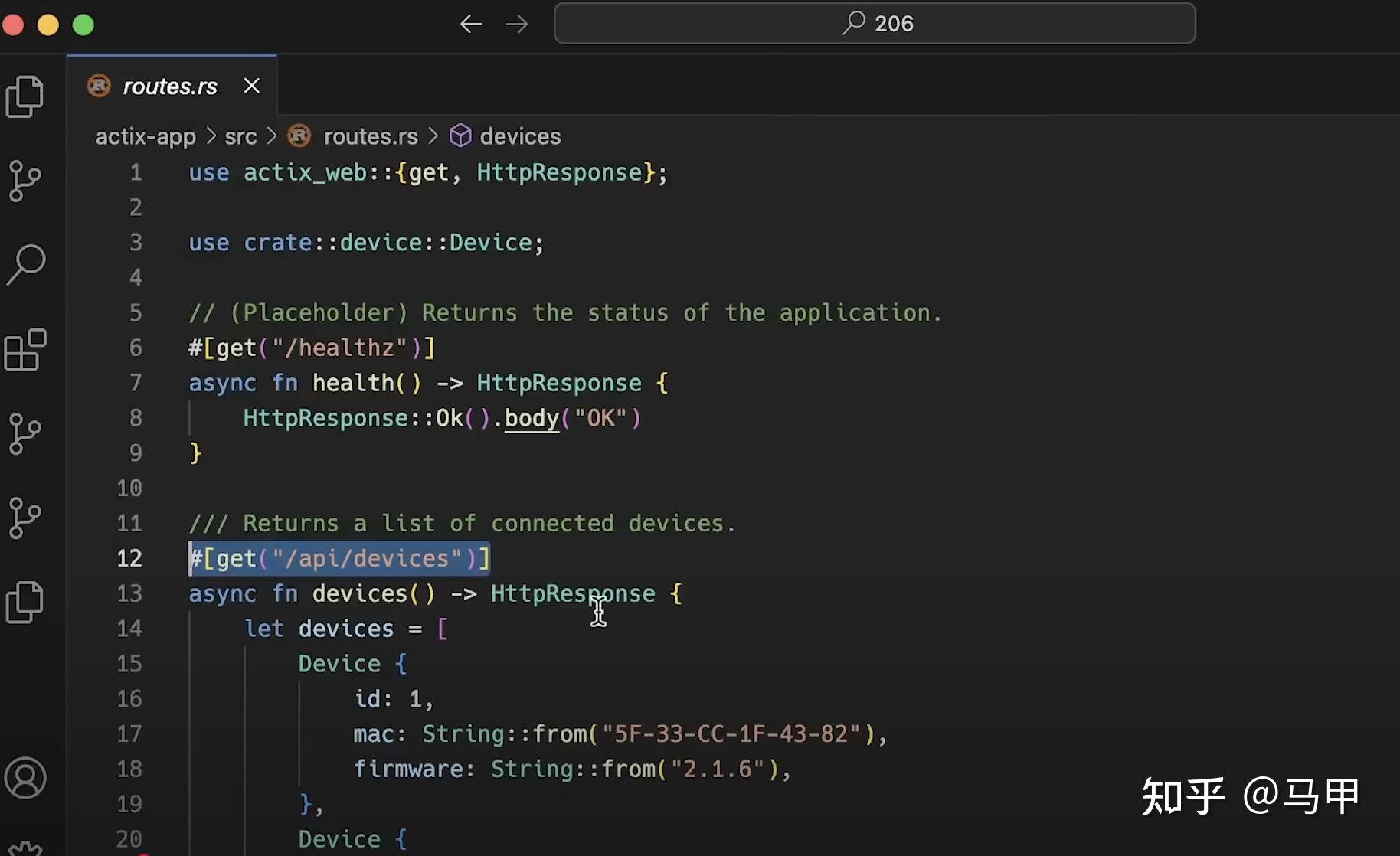Go forward with the right arrow
This screenshot has height=856, width=1400.
click(517, 24)
